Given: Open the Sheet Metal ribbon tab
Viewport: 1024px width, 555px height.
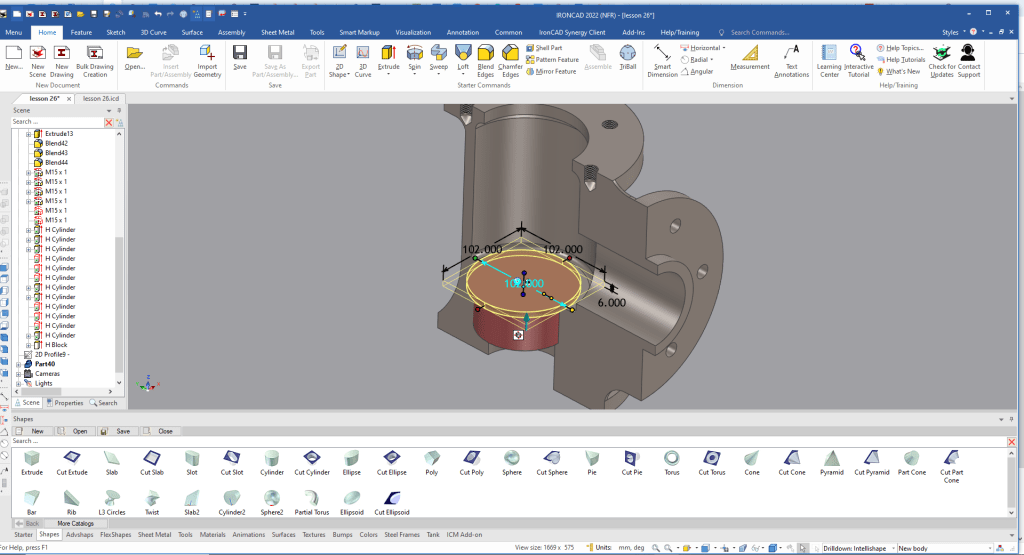Looking at the screenshot, I should 279,32.
